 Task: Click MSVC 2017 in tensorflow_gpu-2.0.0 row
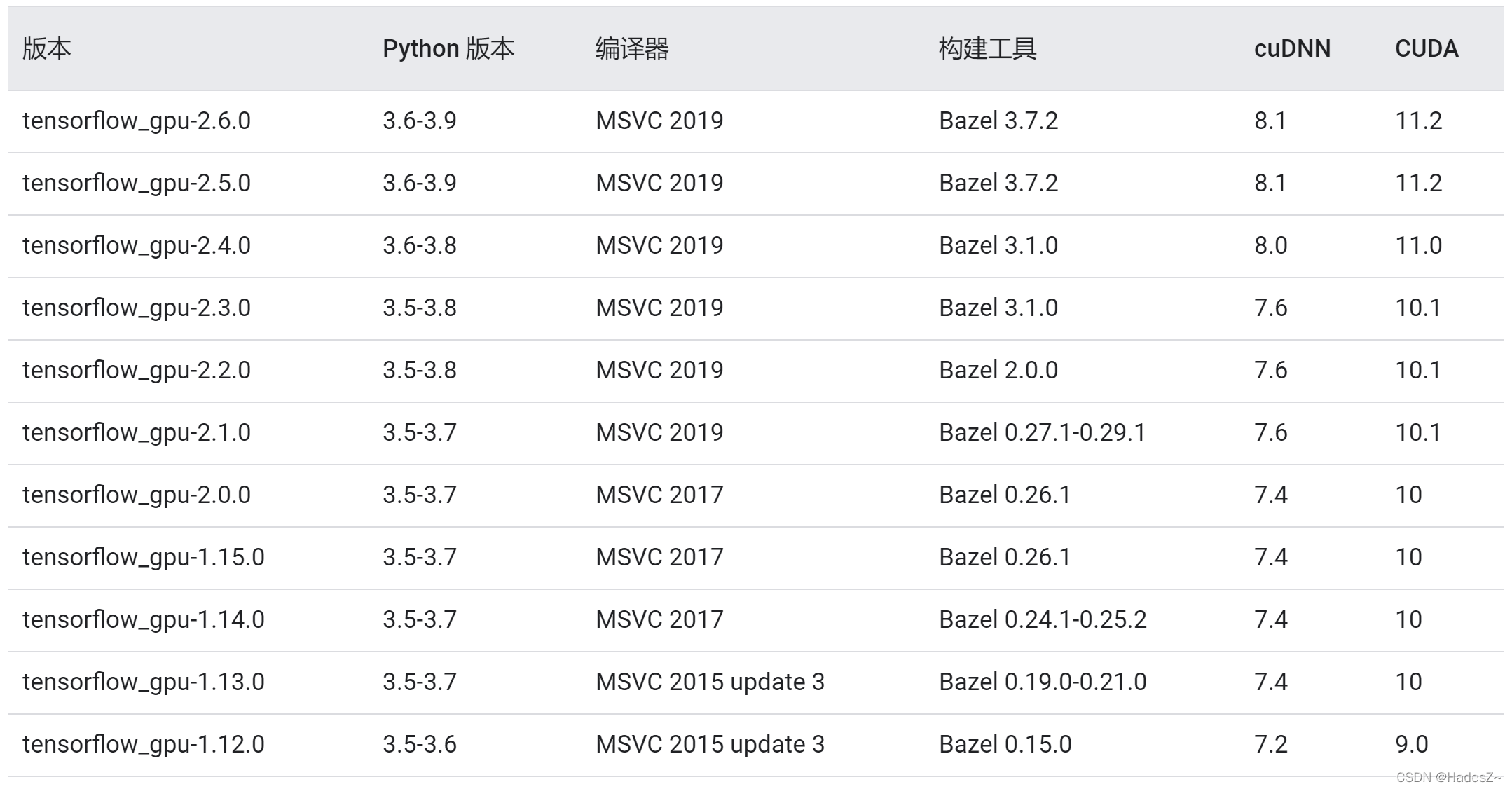click(659, 495)
